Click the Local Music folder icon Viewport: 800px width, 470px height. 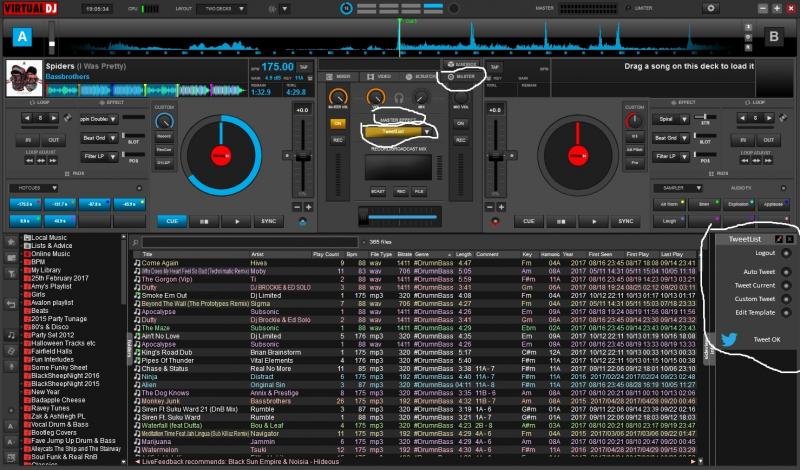coord(28,238)
